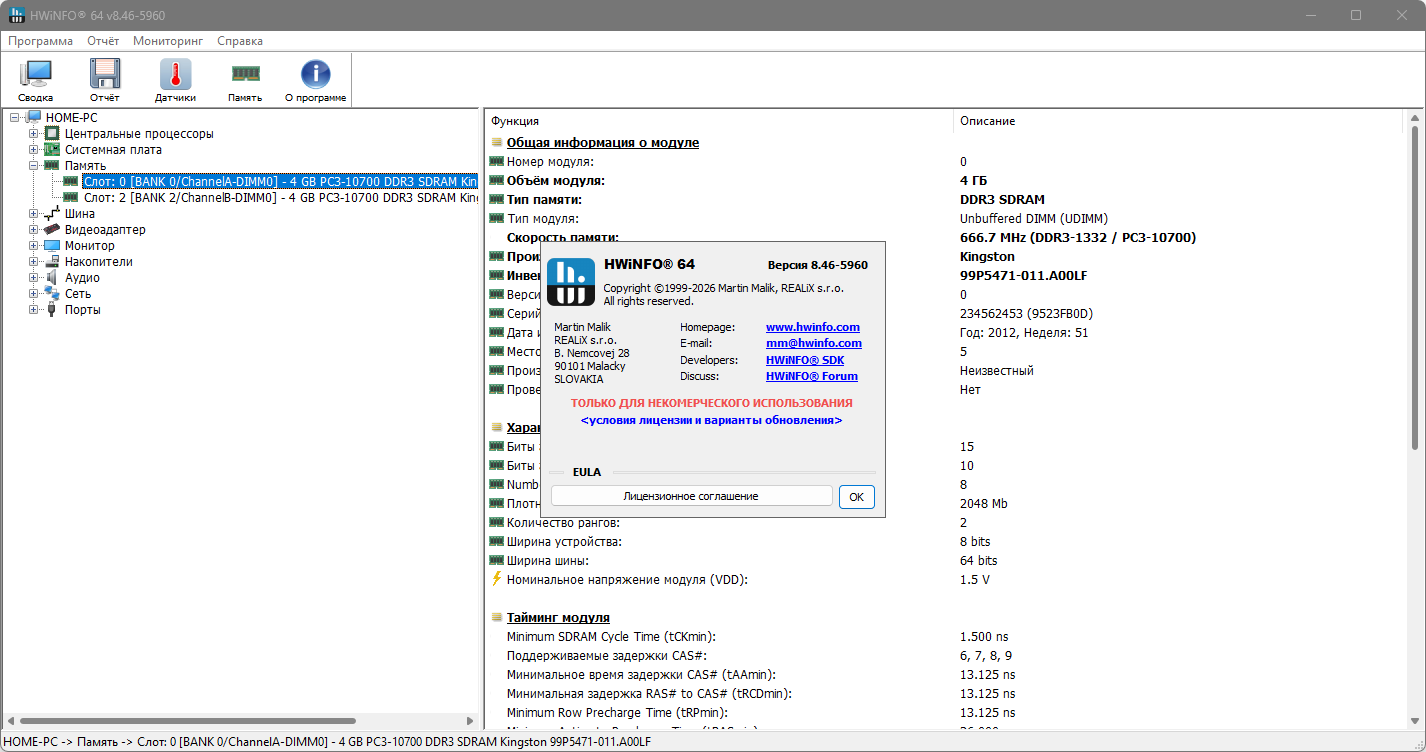Open the Программа menu
This screenshot has height=752, width=1426.
(41, 41)
